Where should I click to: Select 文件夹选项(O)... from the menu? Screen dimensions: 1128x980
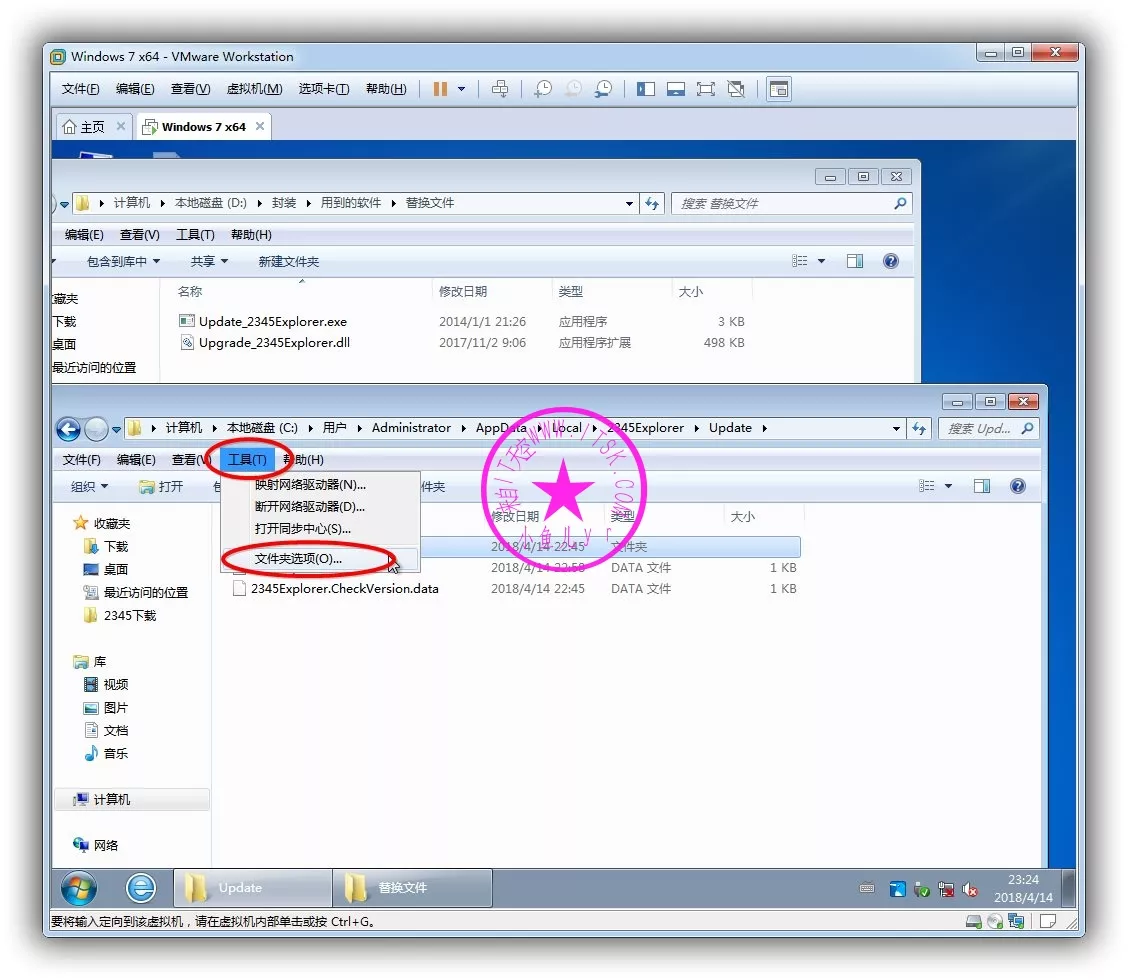click(x=298, y=559)
